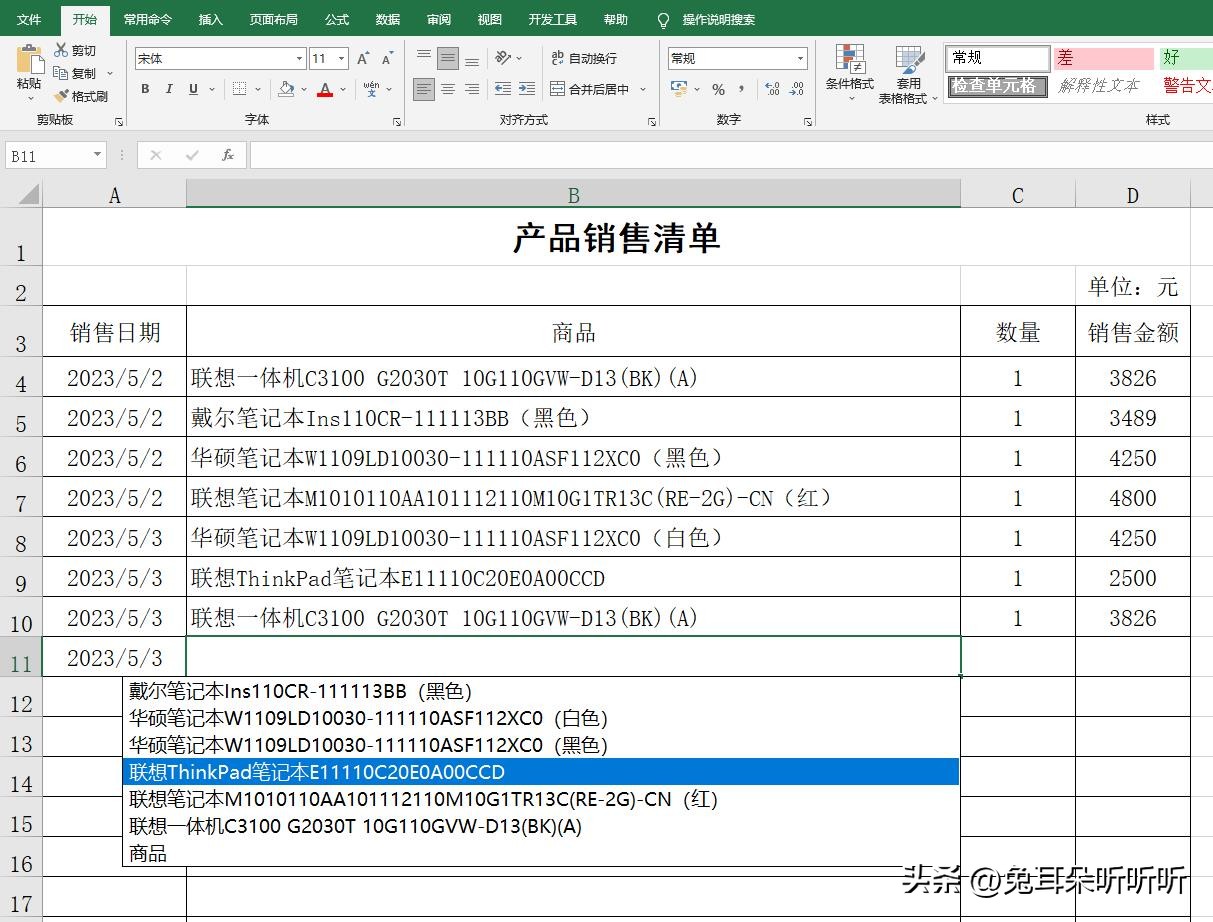
Task: Increase the cell indent
Action: tap(527, 89)
